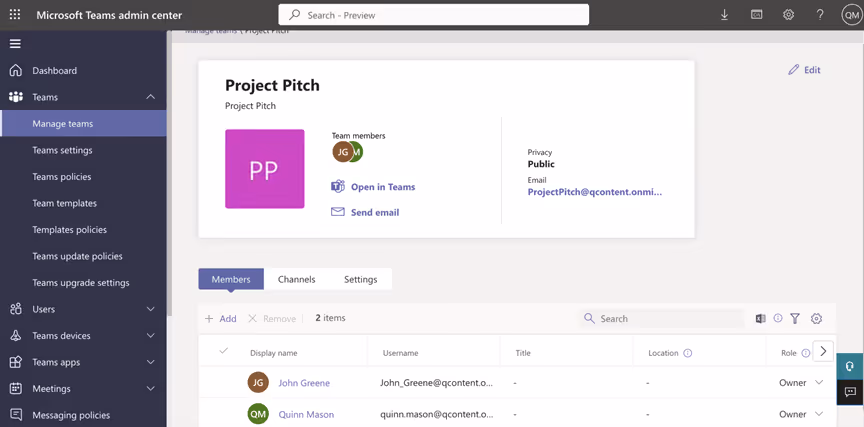This screenshot has width=864, height=427.
Task: Click the Teams apps icon in sidebar
Action: [x=16, y=362]
